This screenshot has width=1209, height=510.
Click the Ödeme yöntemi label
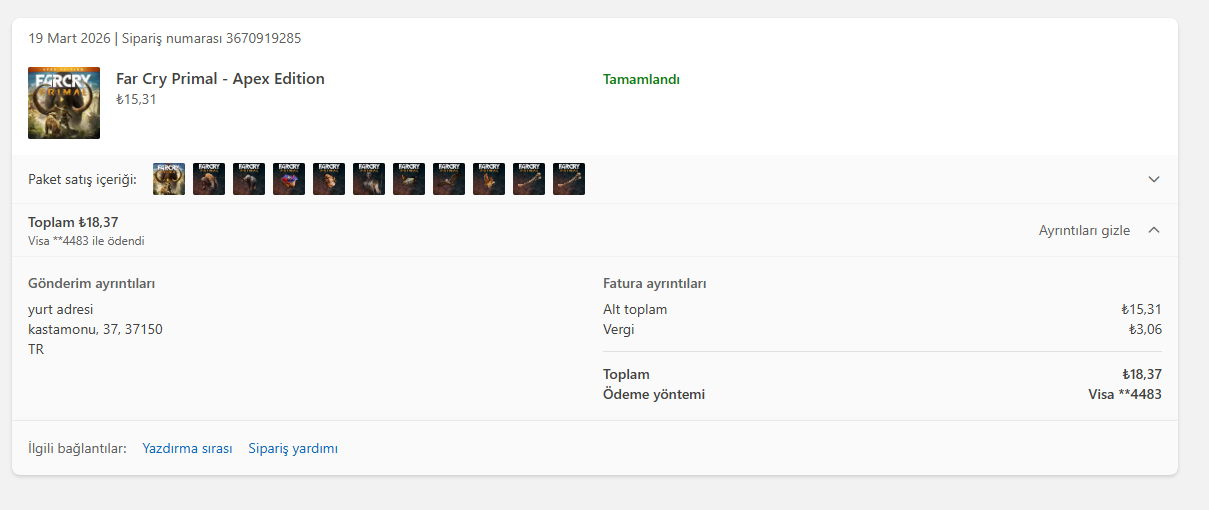[x=654, y=394]
